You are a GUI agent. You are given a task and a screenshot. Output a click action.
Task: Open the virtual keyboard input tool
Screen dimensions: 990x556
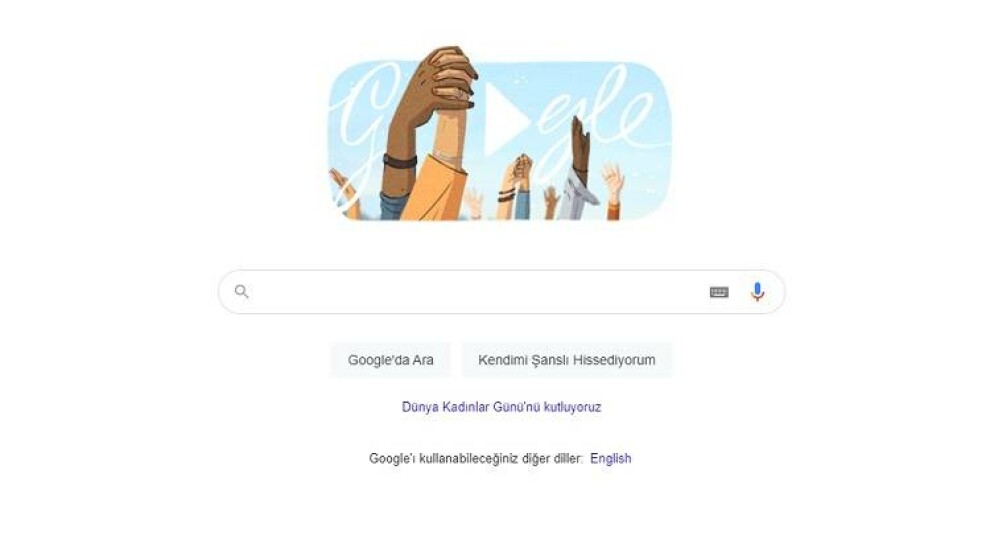tap(719, 292)
